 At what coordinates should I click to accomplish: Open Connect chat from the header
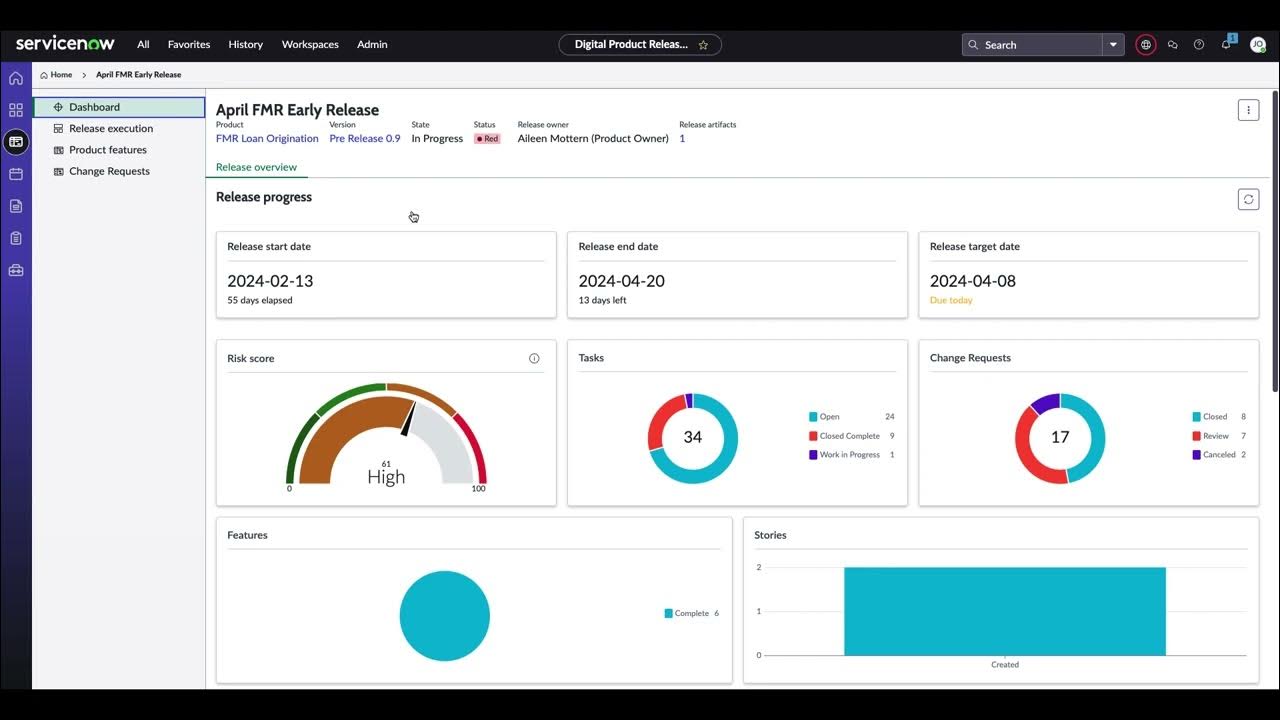(1173, 44)
